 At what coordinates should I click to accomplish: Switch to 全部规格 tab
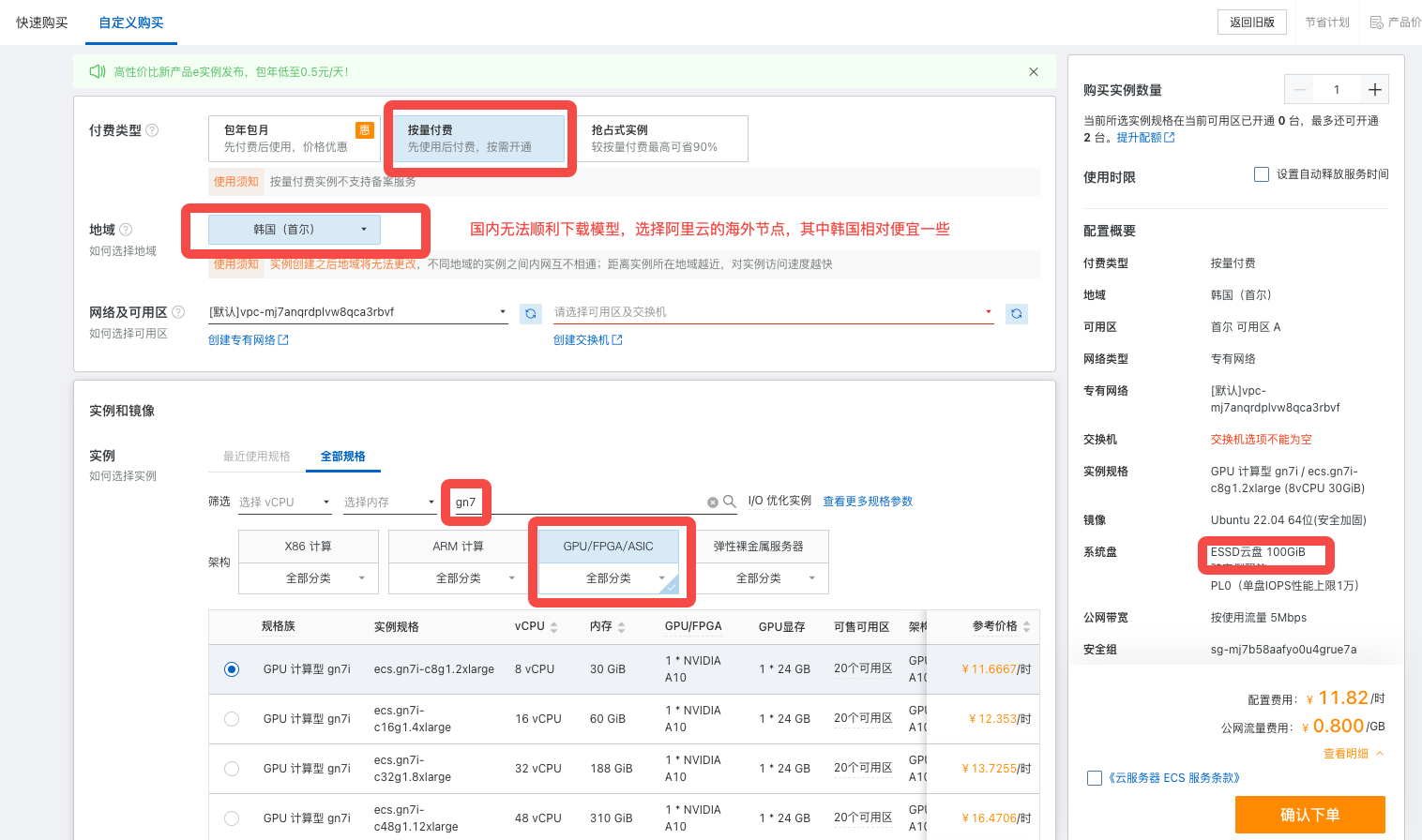tap(343, 457)
